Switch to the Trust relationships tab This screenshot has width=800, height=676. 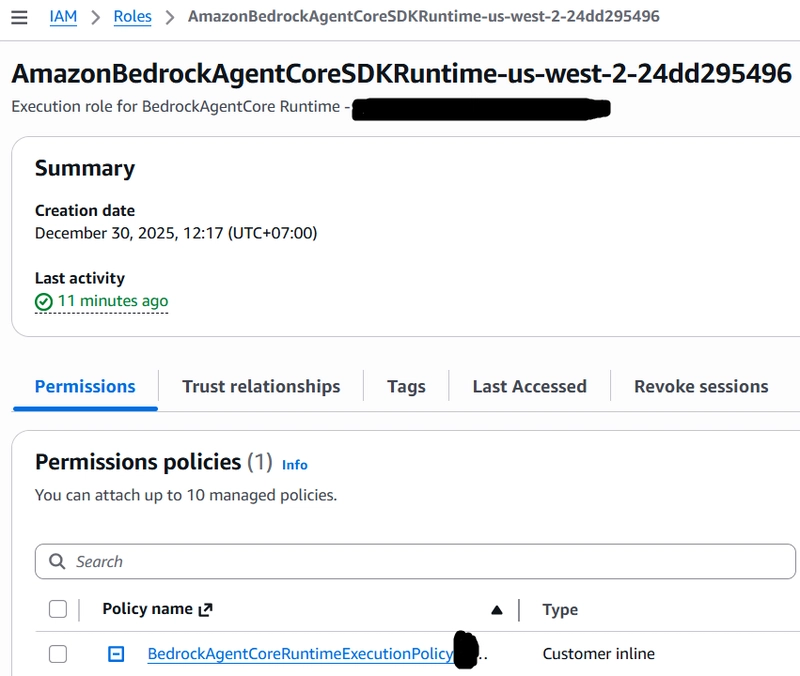(261, 386)
